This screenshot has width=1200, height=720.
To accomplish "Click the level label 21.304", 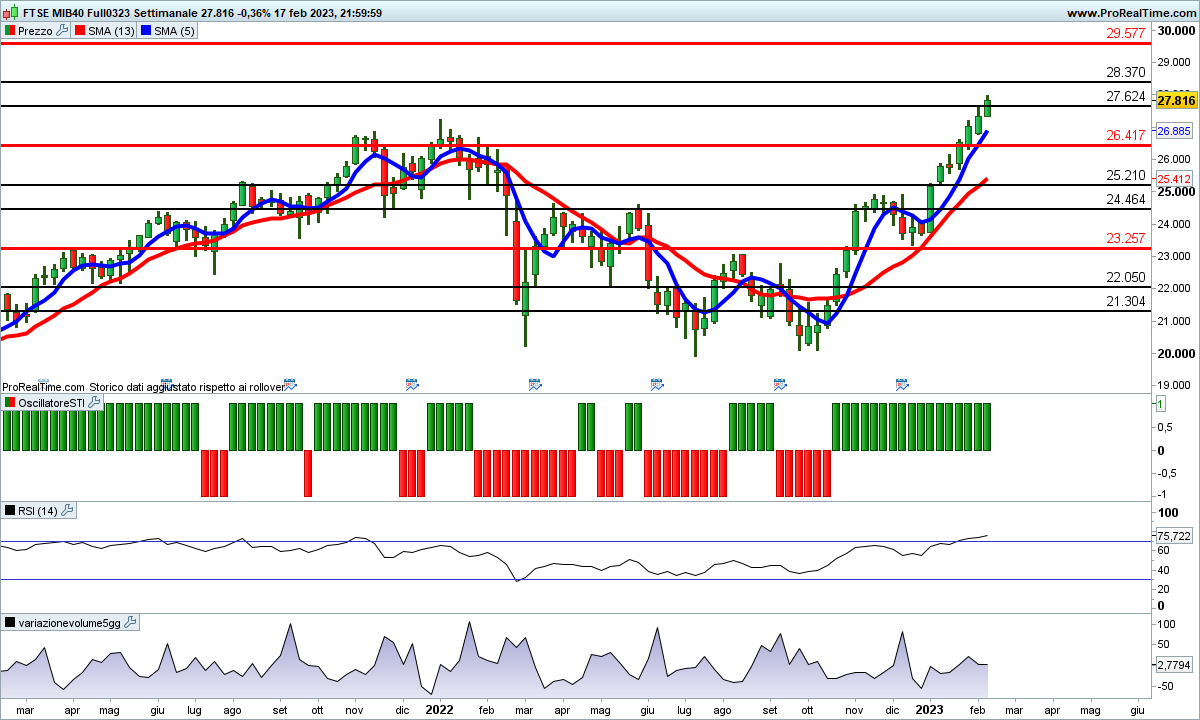I will [x=1126, y=301].
